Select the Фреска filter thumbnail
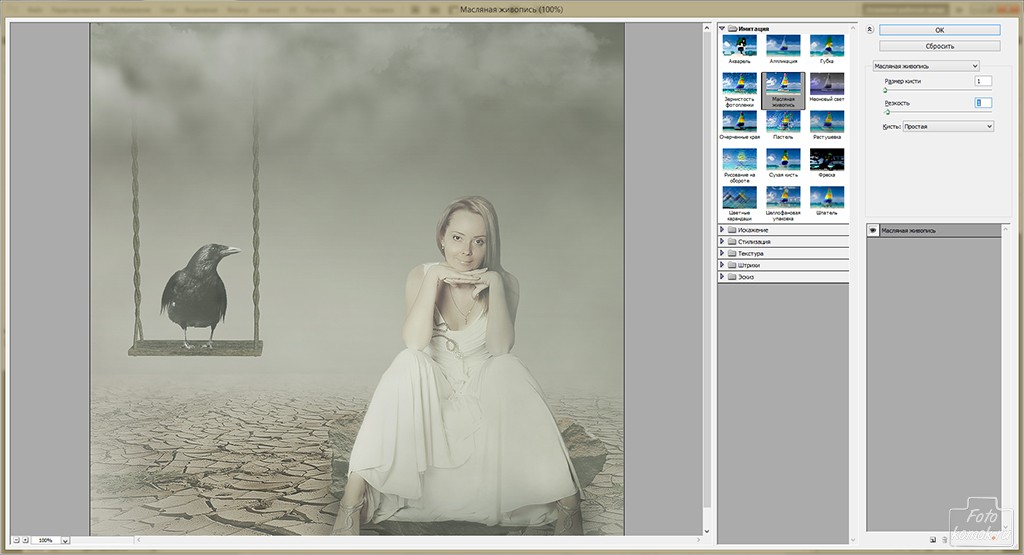 click(827, 160)
